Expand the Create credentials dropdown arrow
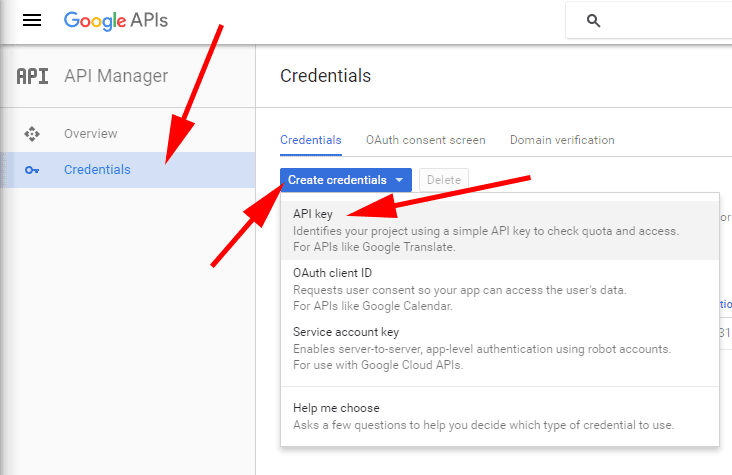The height and width of the screenshot is (475, 732). pyautogui.click(x=400, y=180)
